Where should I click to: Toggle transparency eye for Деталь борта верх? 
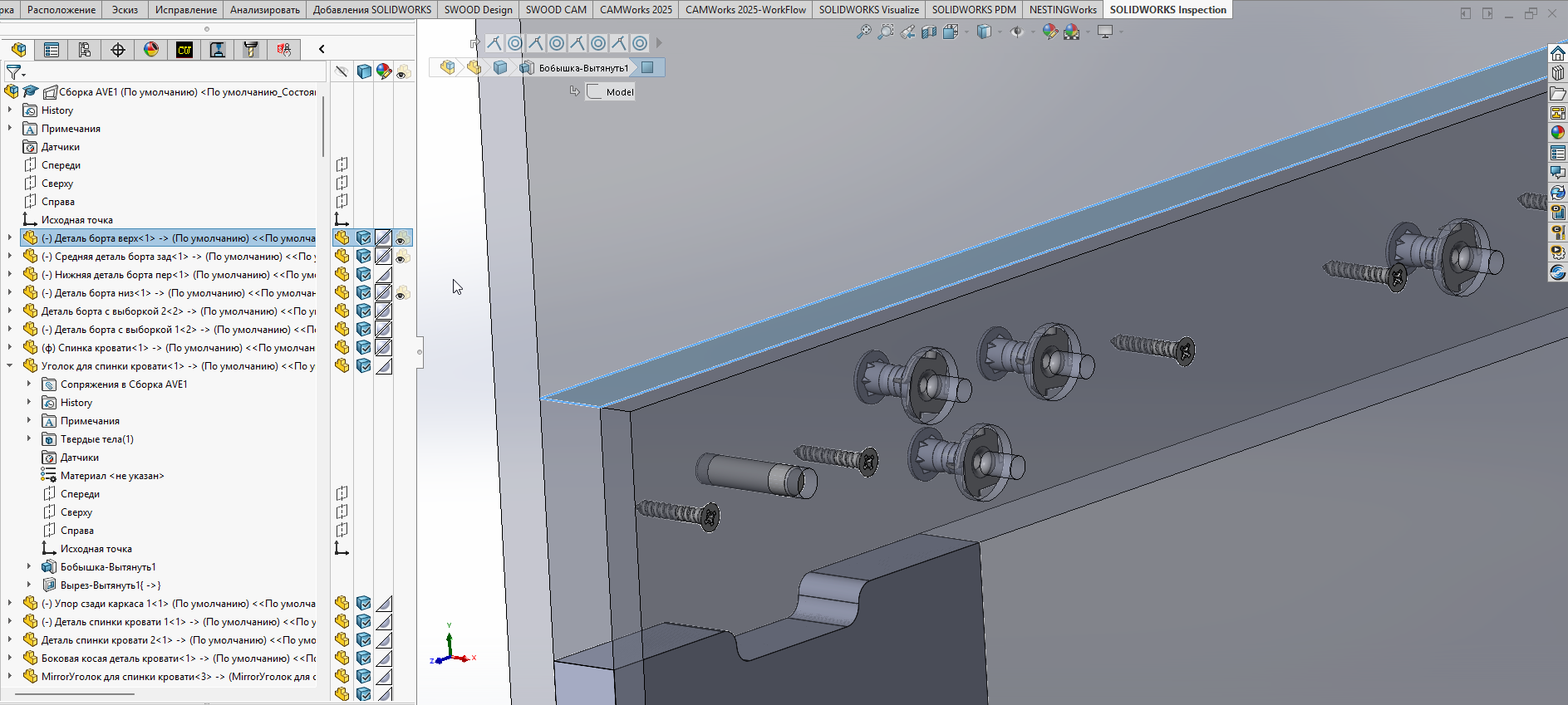pyautogui.click(x=402, y=238)
